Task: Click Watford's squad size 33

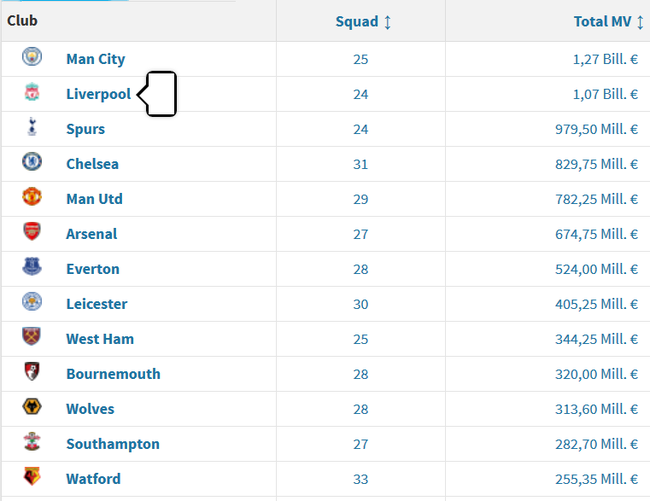Action: tap(361, 479)
